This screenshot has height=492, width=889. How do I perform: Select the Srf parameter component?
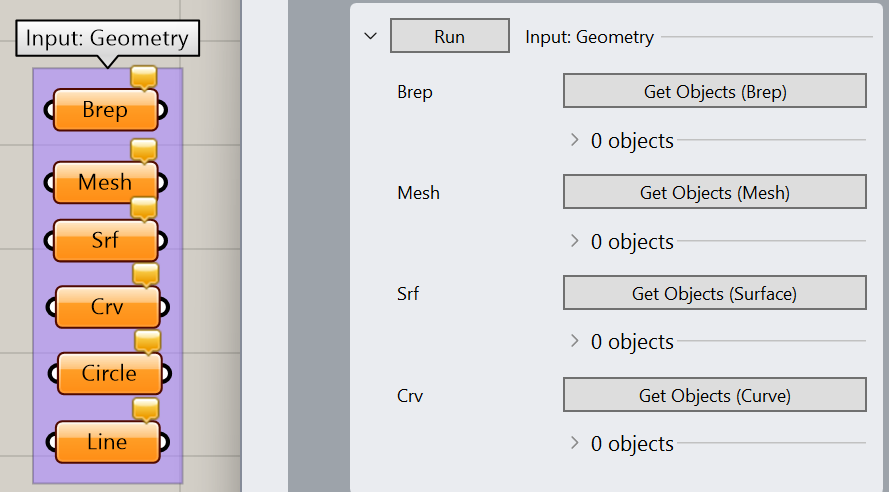click(105, 240)
